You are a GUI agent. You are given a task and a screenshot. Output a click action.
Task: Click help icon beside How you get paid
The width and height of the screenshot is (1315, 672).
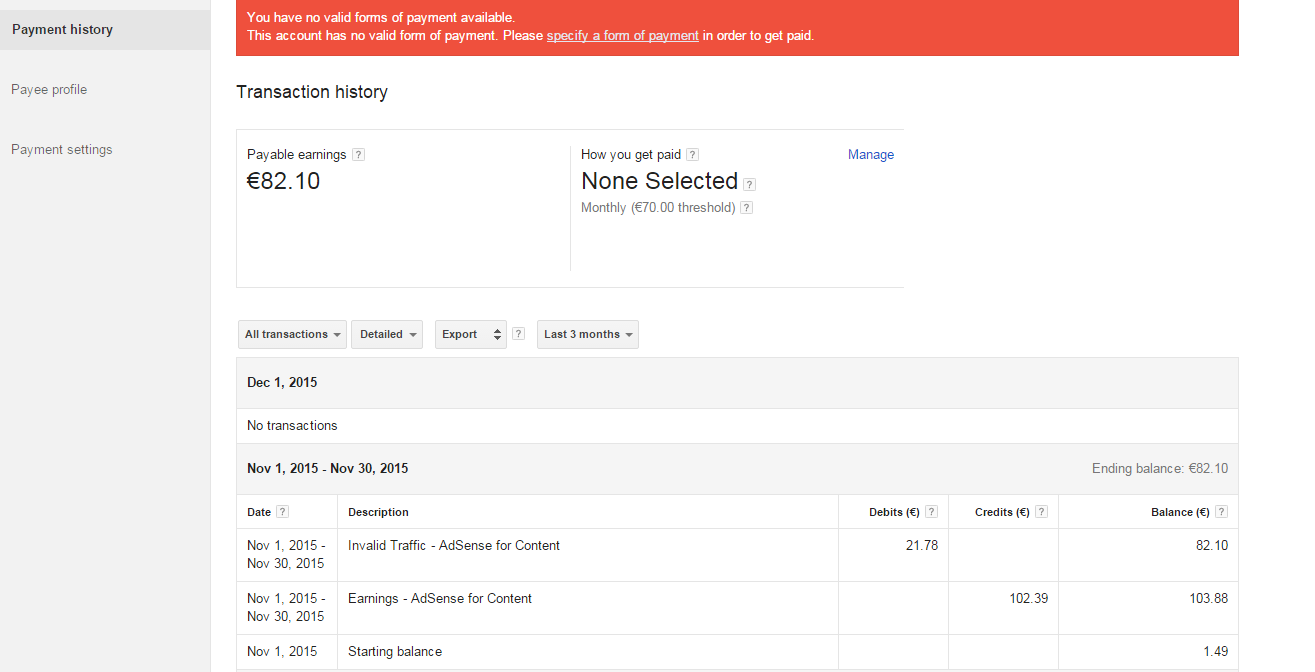tap(693, 155)
